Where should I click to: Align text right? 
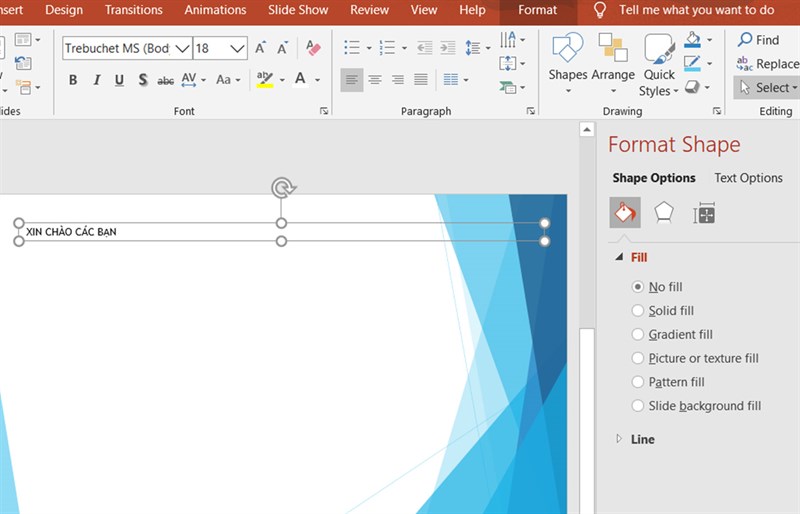click(398, 80)
